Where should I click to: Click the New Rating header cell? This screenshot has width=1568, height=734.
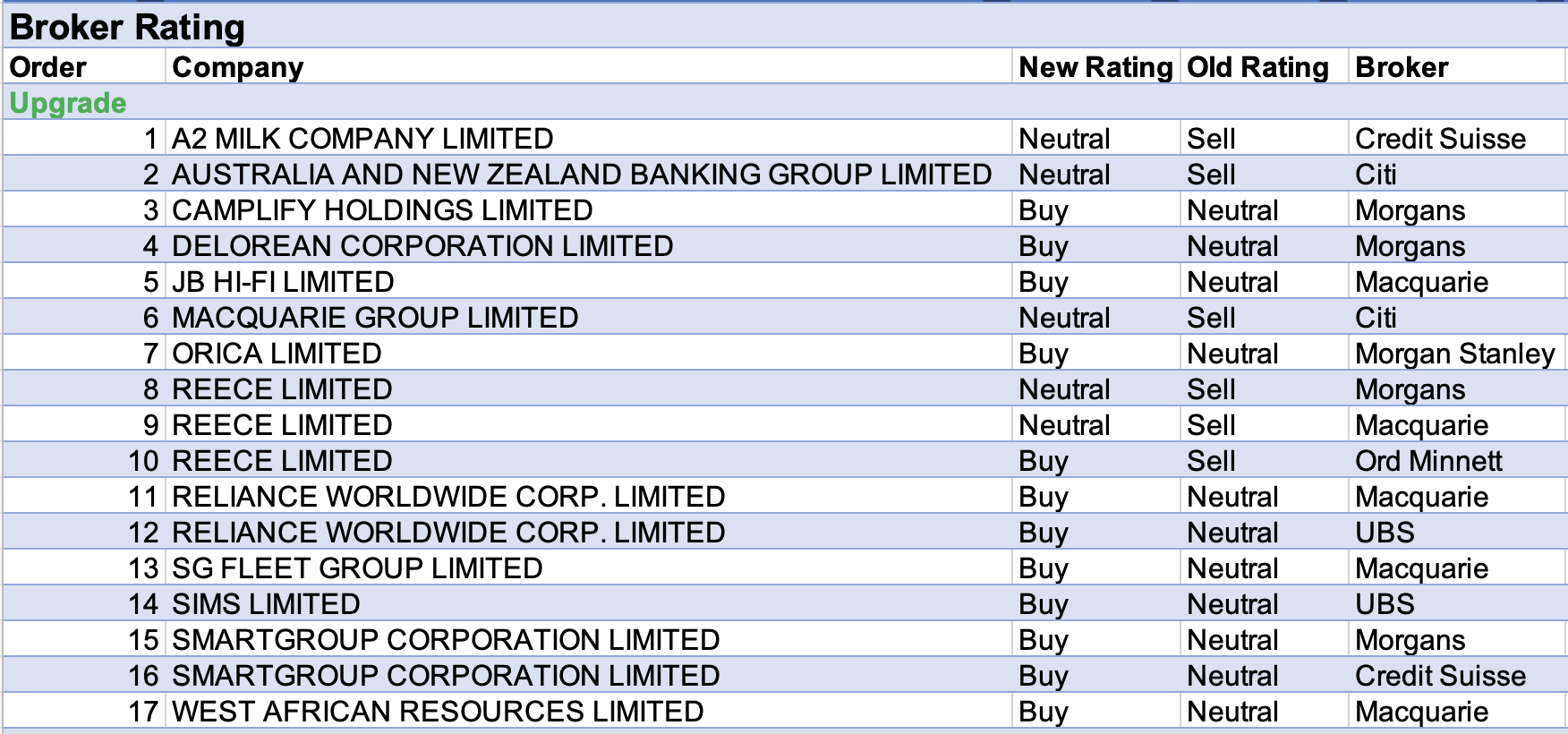[x=1095, y=67]
